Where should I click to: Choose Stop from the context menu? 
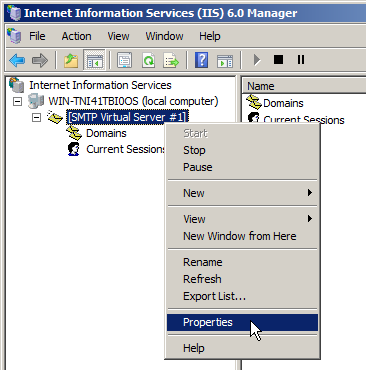(x=242, y=150)
